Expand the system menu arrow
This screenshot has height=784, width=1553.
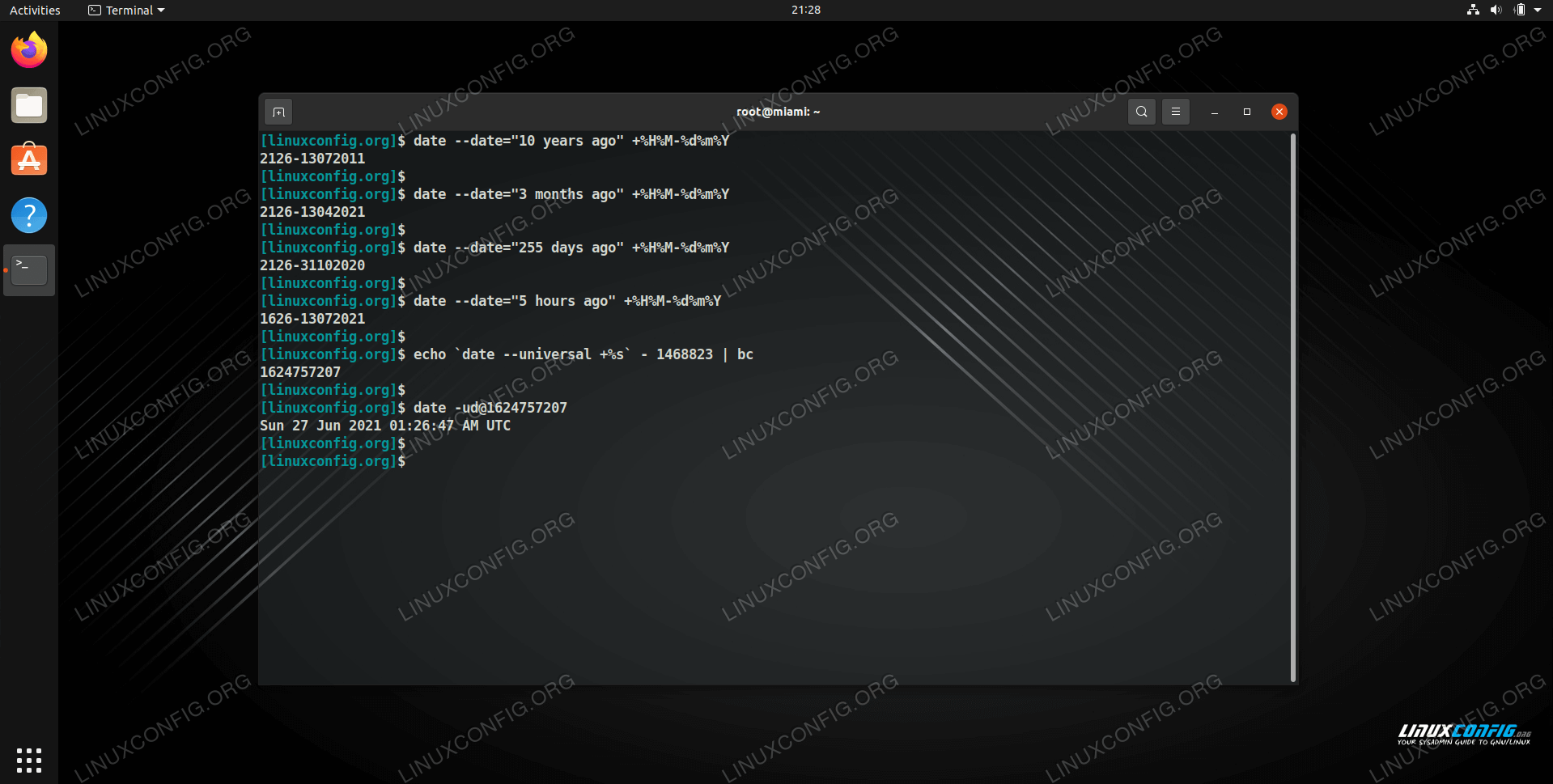(x=1538, y=10)
